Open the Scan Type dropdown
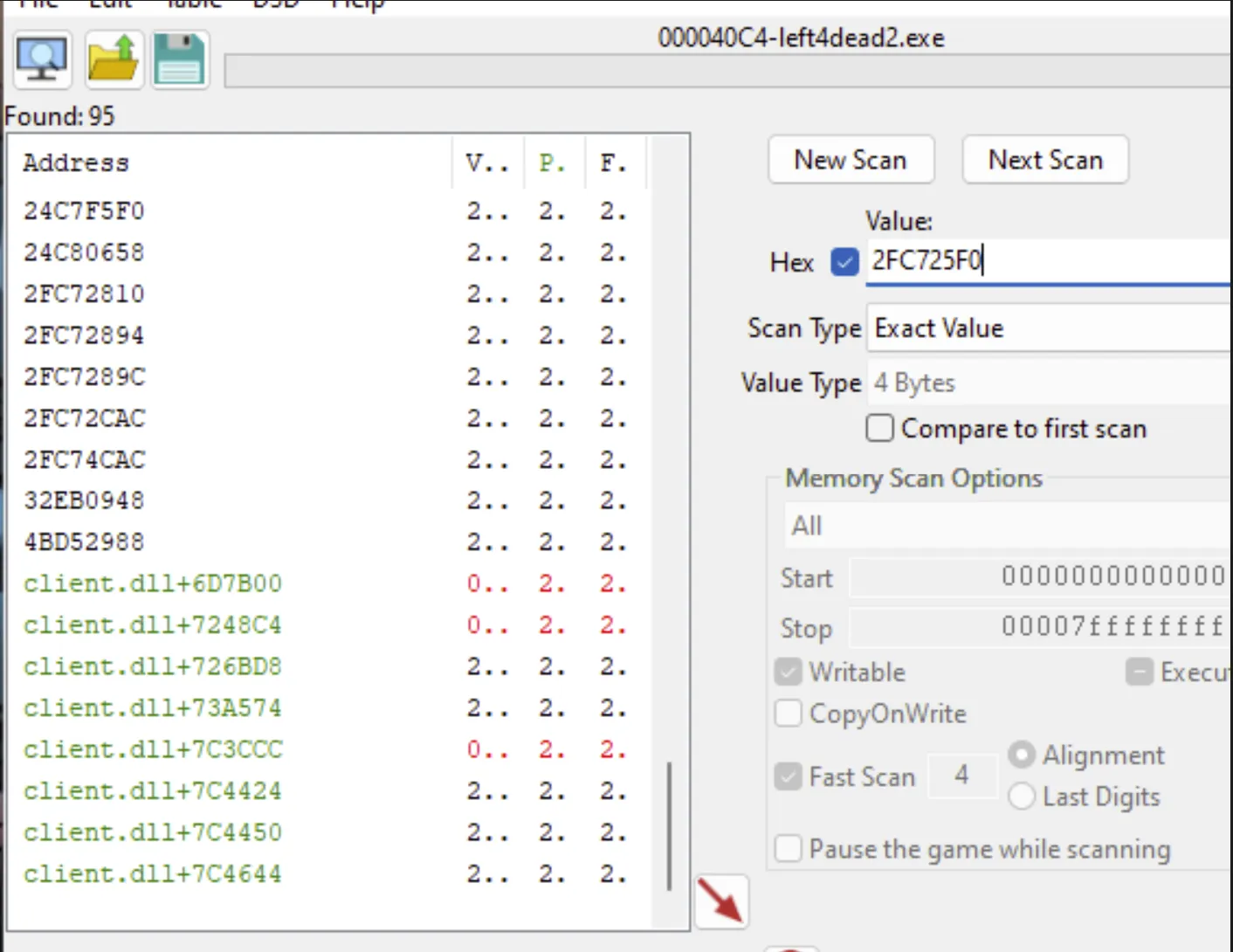 [1048, 328]
